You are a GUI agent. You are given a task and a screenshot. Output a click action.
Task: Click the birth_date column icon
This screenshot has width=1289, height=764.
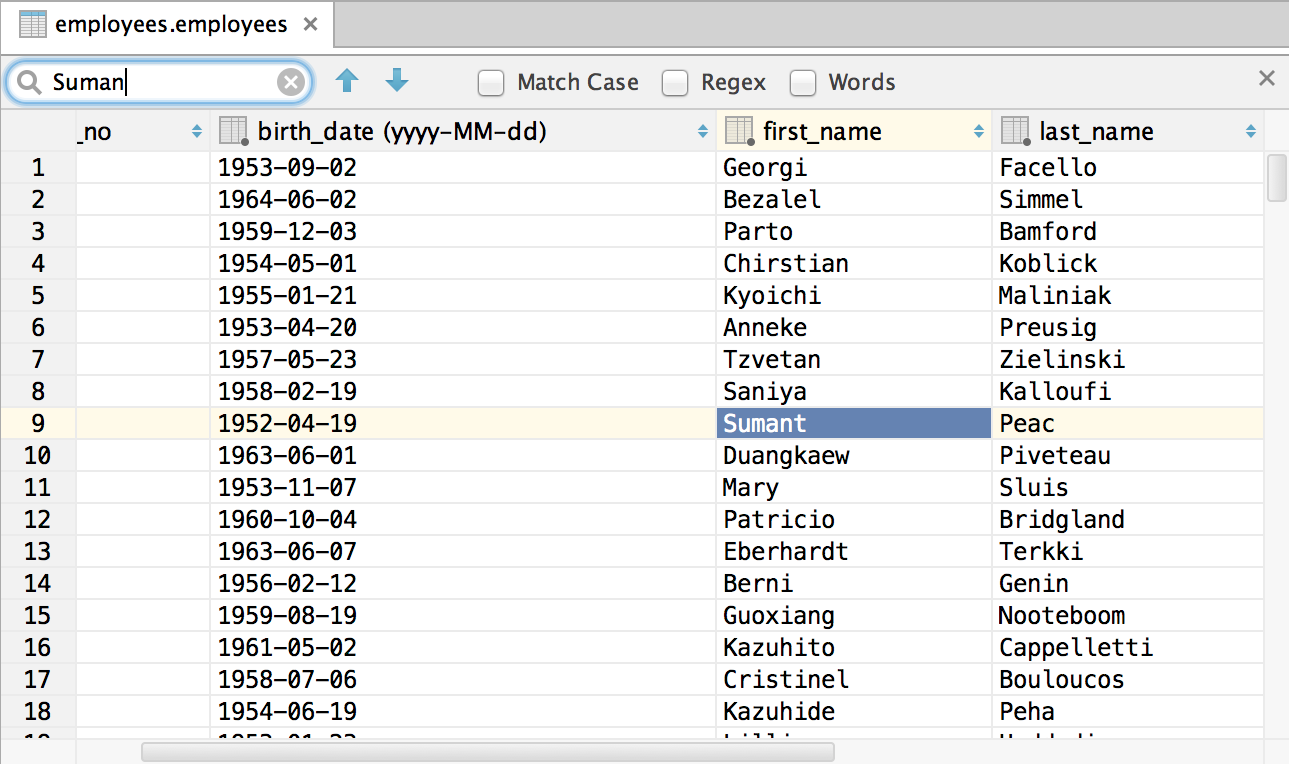click(x=233, y=131)
